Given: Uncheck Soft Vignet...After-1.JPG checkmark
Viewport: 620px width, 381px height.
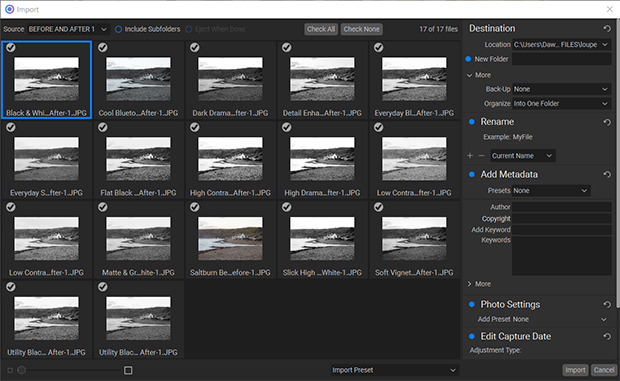Looking at the screenshot, I should [378, 207].
